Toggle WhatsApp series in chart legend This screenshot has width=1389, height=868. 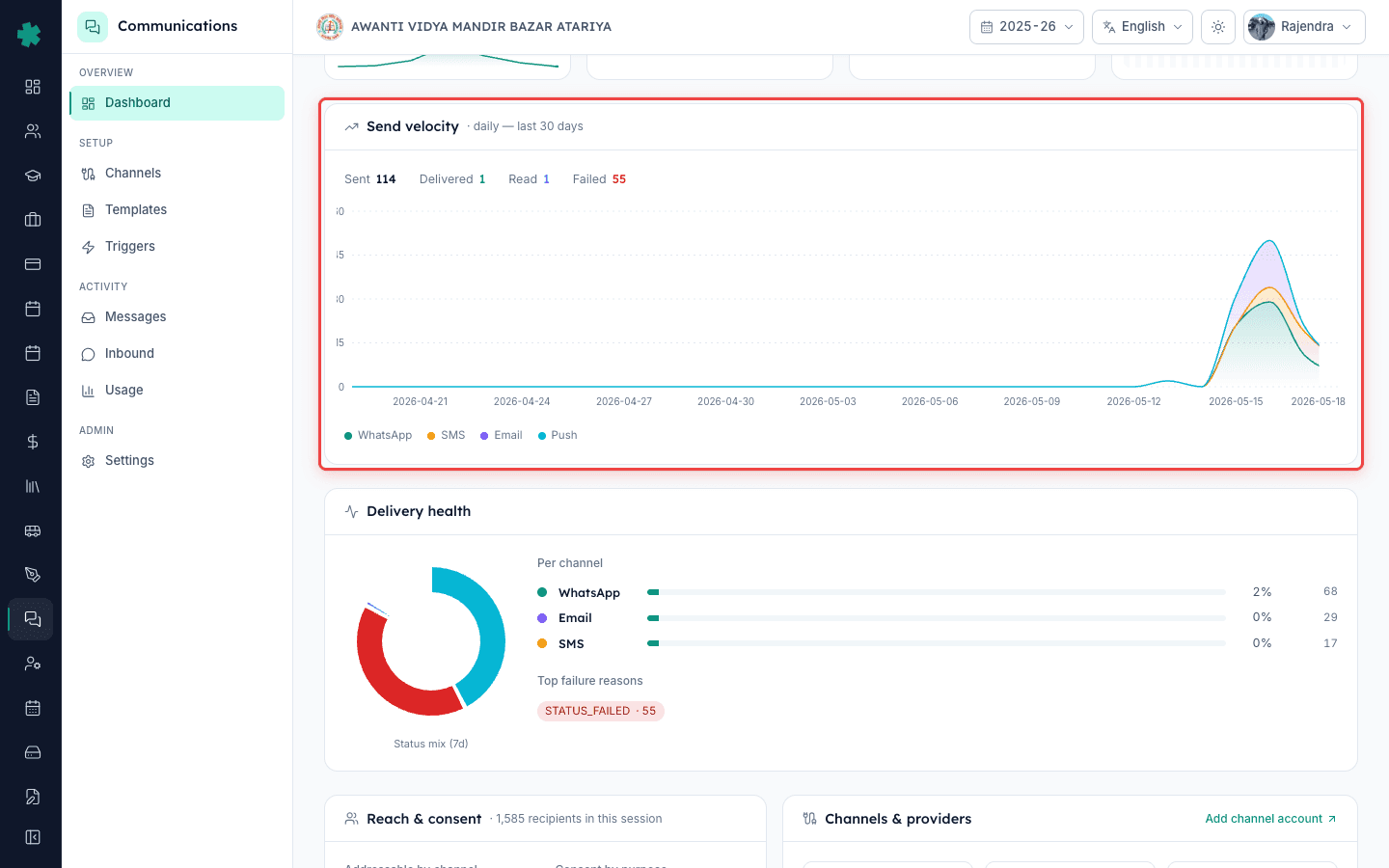pyautogui.click(x=378, y=436)
